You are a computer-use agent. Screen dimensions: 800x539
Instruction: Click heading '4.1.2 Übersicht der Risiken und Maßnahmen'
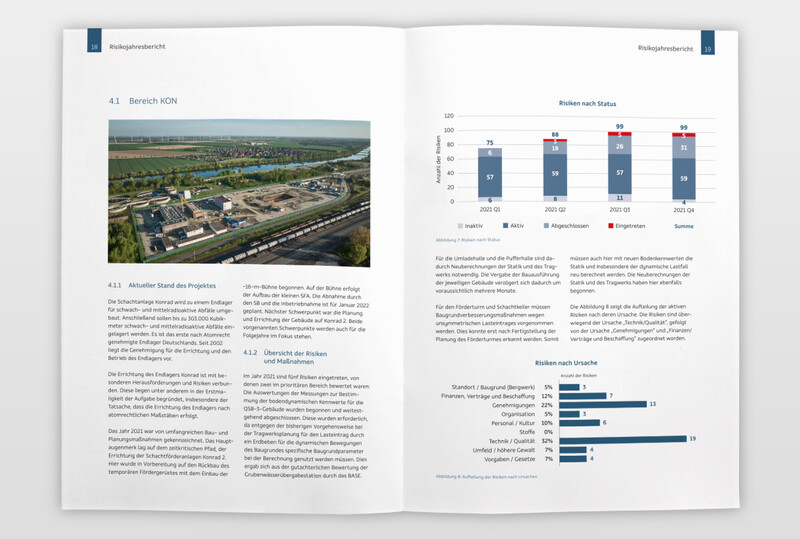point(285,357)
